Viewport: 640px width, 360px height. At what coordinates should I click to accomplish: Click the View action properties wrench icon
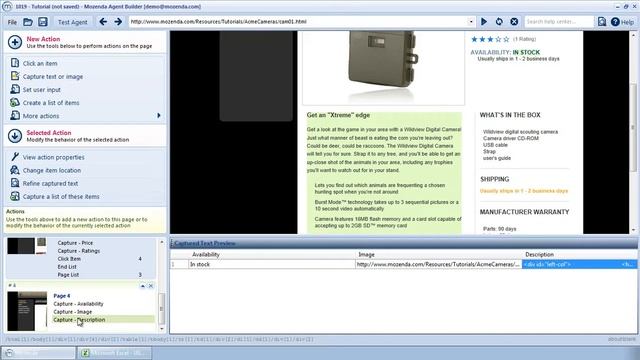(15, 157)
